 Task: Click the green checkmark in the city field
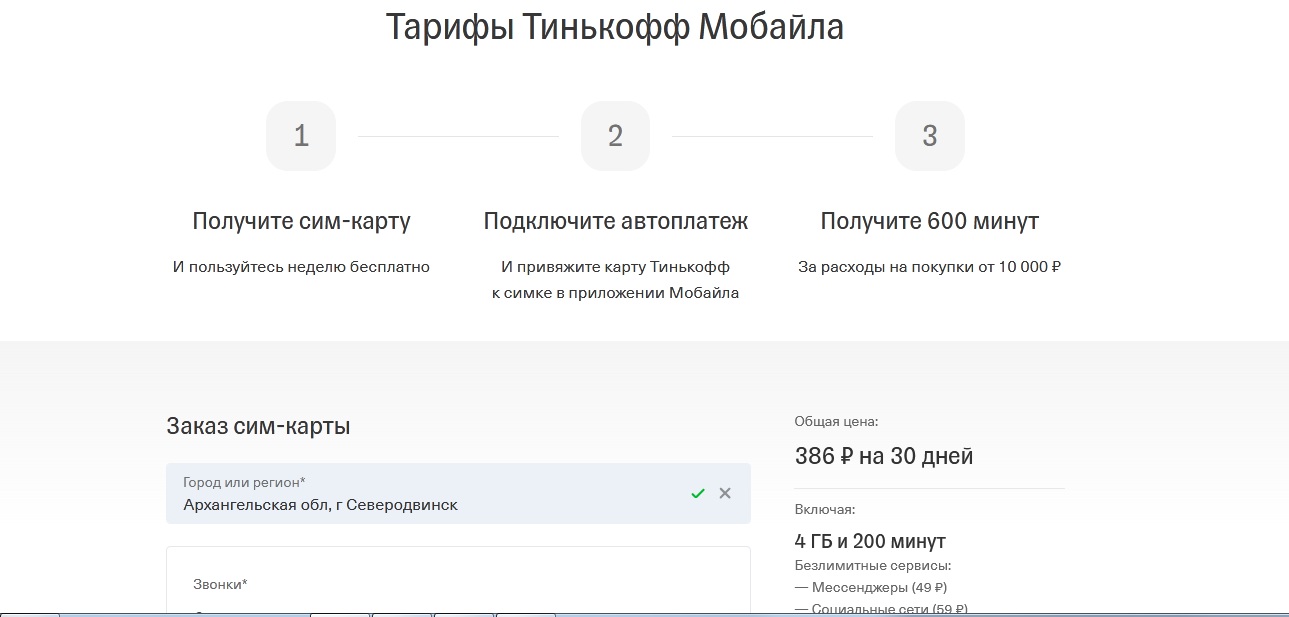(698, 493)
